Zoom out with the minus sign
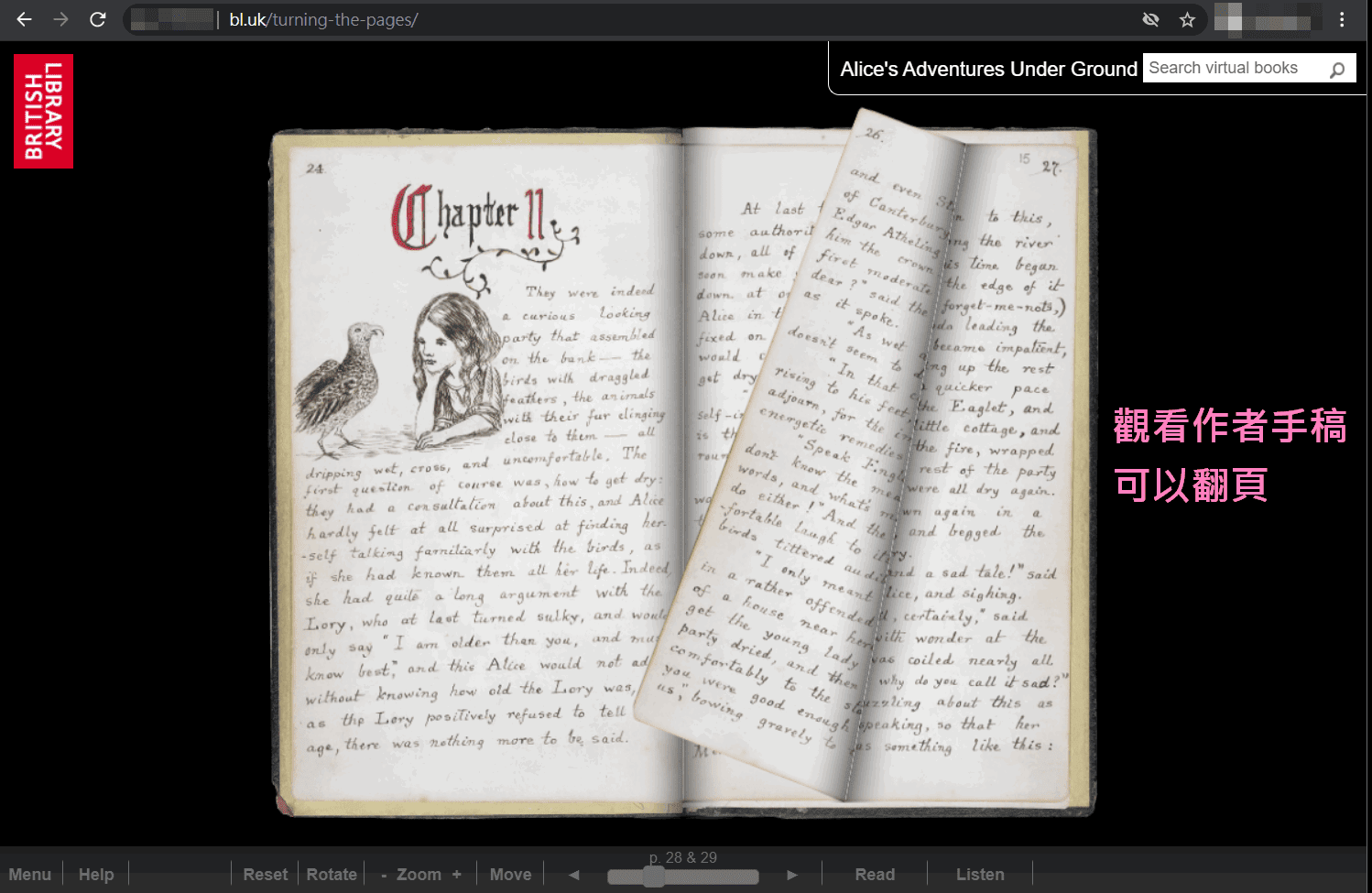 point(385,875)
